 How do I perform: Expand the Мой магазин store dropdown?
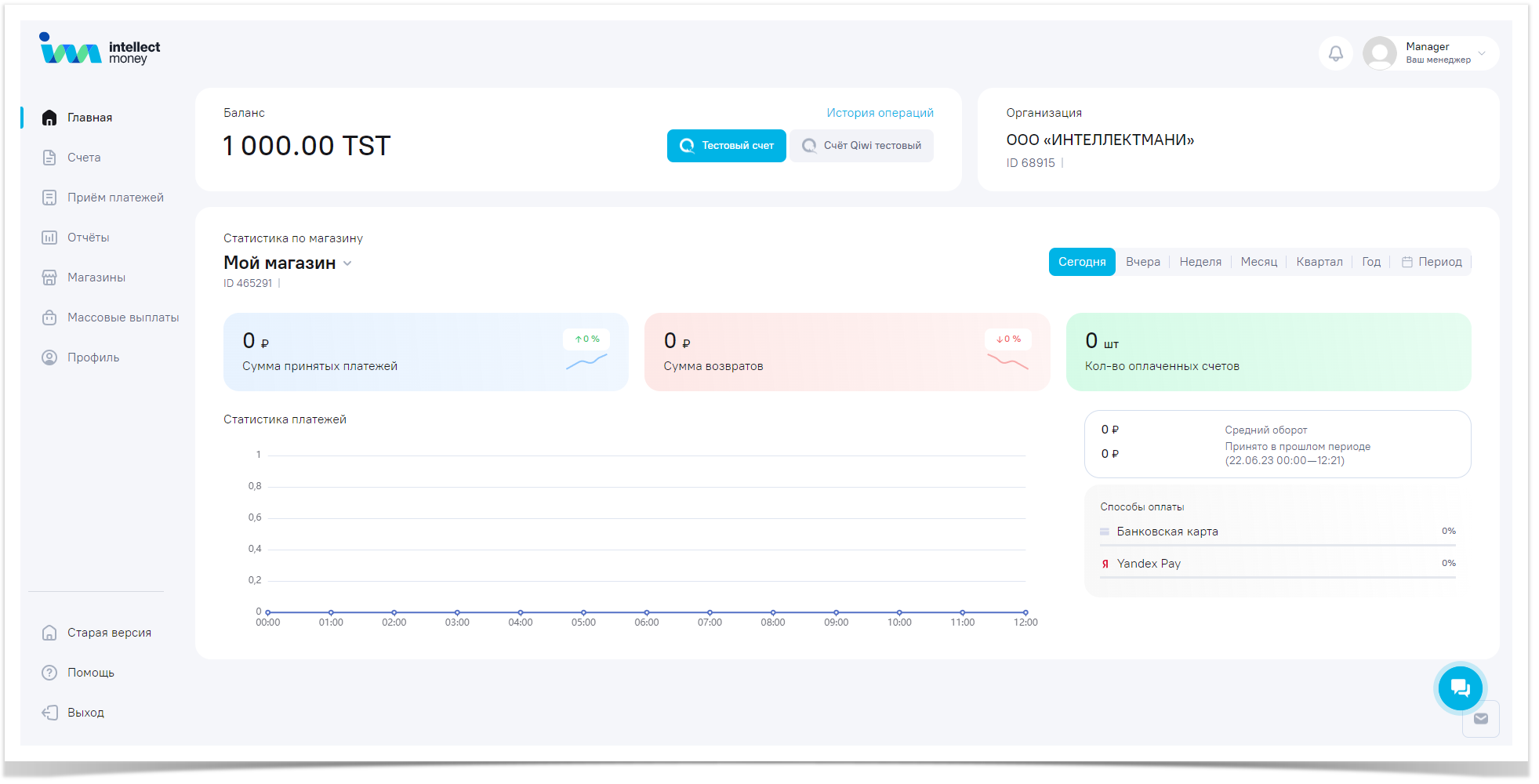pyautogui.click(x=347, y=263)
